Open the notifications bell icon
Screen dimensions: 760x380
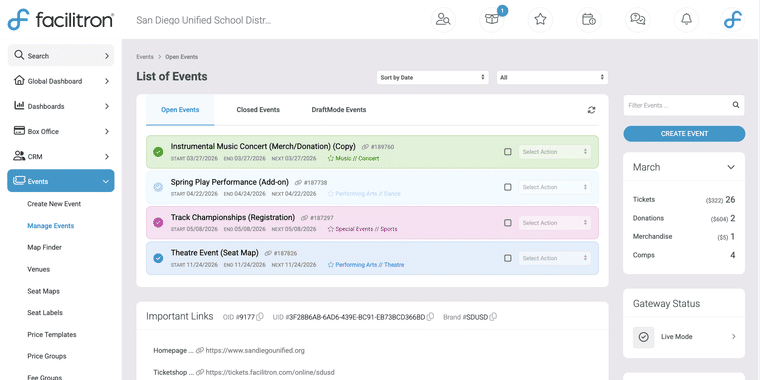[686, 20]
